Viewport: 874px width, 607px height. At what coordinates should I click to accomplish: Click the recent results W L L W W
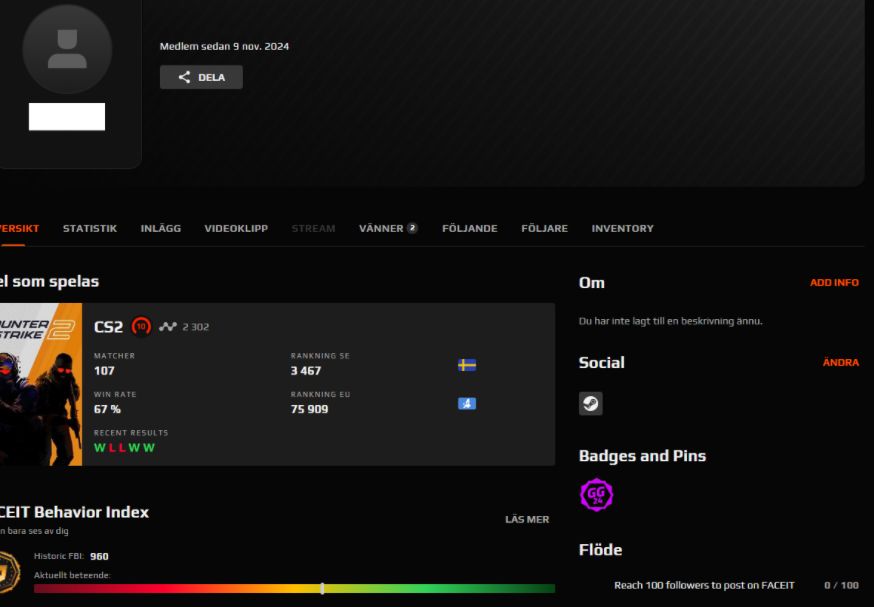tap(124, 448)
